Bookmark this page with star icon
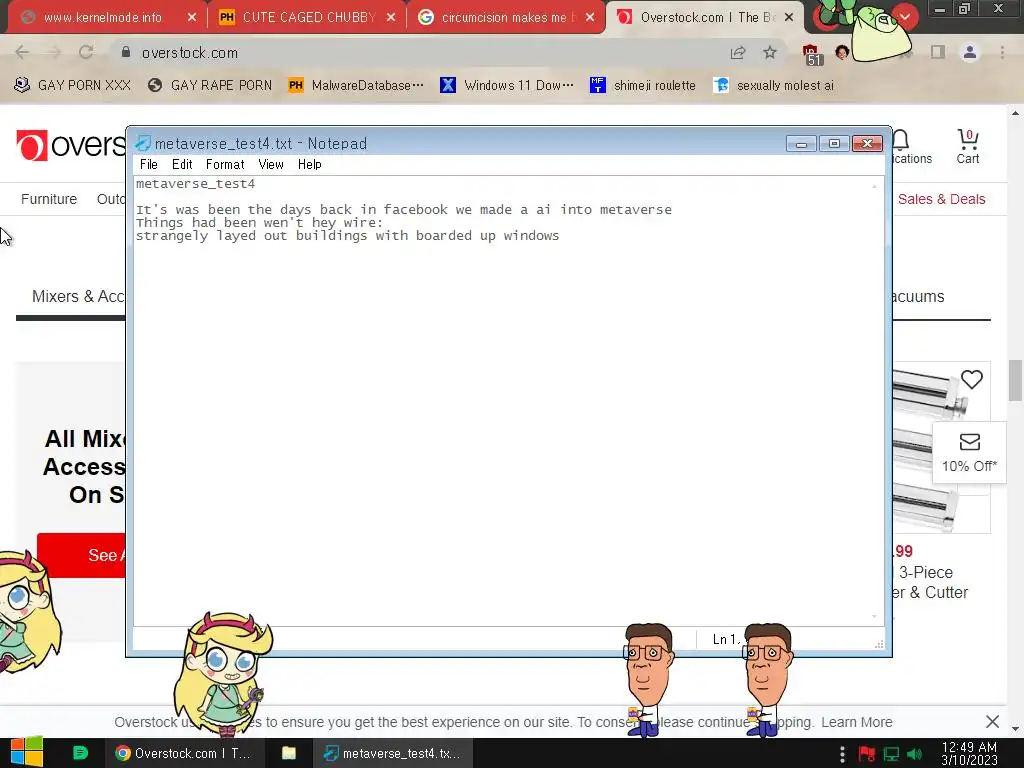The image size is (1024, 768). (770, 53)
